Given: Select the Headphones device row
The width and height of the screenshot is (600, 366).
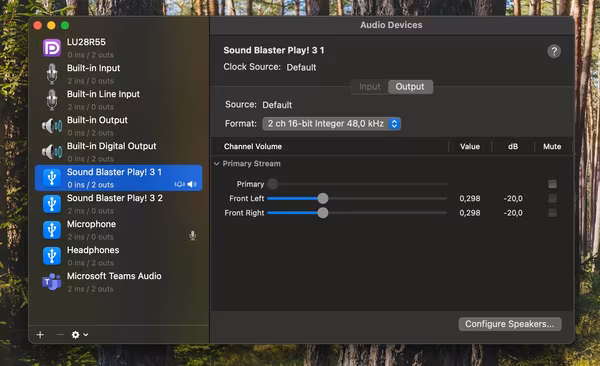Looking at the screenshot, I should 119,256.
